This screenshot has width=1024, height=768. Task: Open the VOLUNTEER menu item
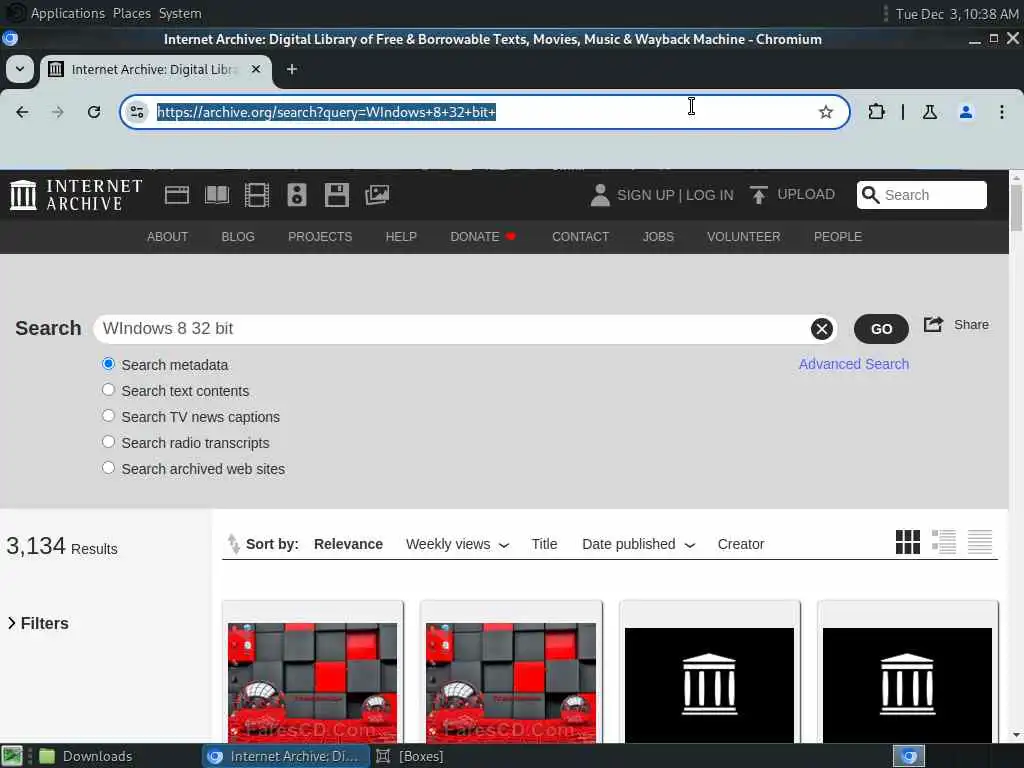click(x=744, y=237)
